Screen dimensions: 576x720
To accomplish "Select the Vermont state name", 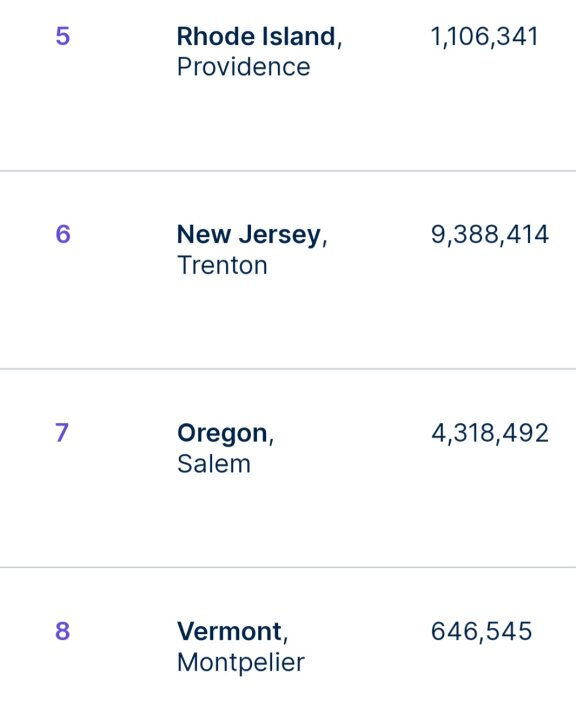I will click(229, 631).
